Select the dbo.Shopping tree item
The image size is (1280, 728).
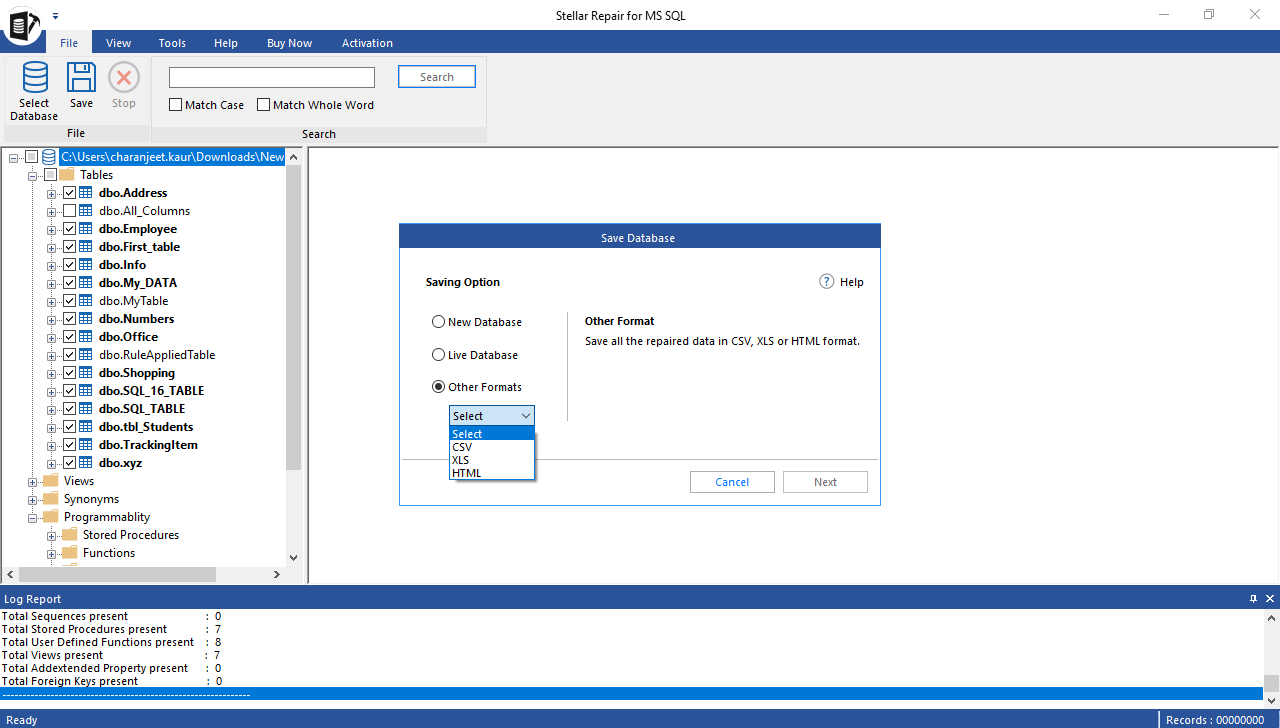click(x=137, y=373)
